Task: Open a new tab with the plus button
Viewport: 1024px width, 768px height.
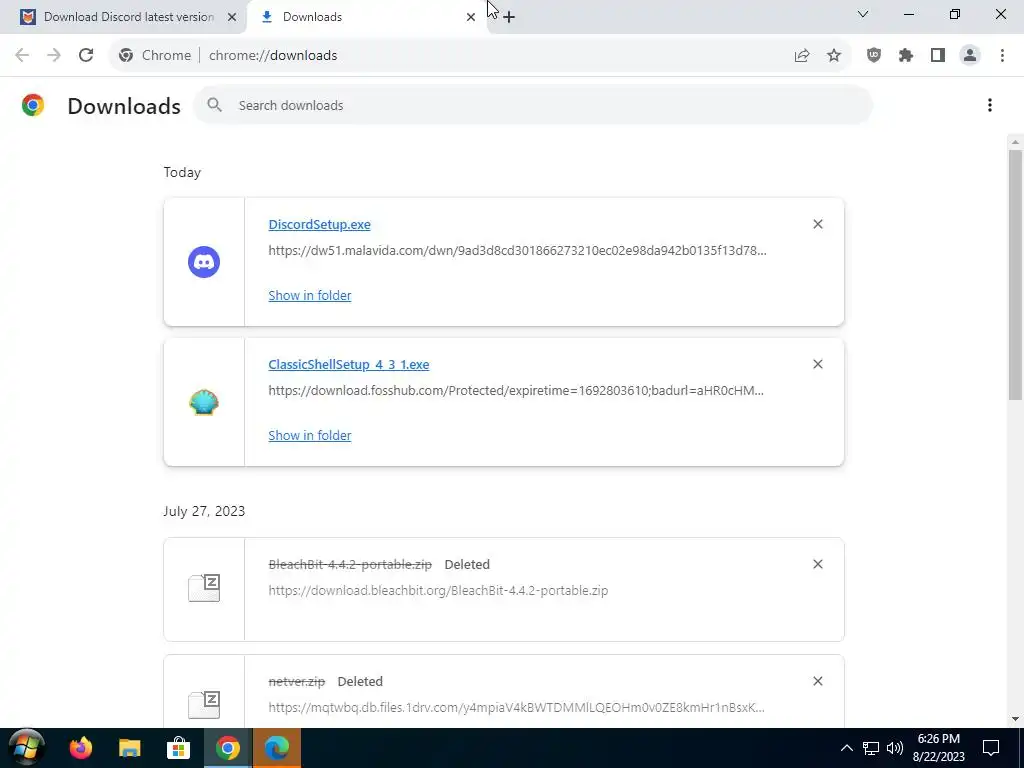Action: click(x=509, y=17)
